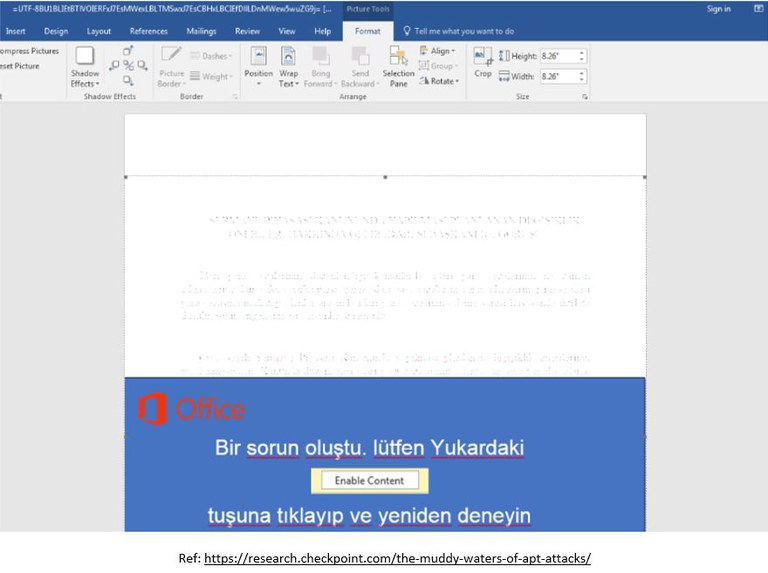The width and height of the screenshot is (768, 573).
Task: Open the Wrap Text options
Action: coord(288,66)
